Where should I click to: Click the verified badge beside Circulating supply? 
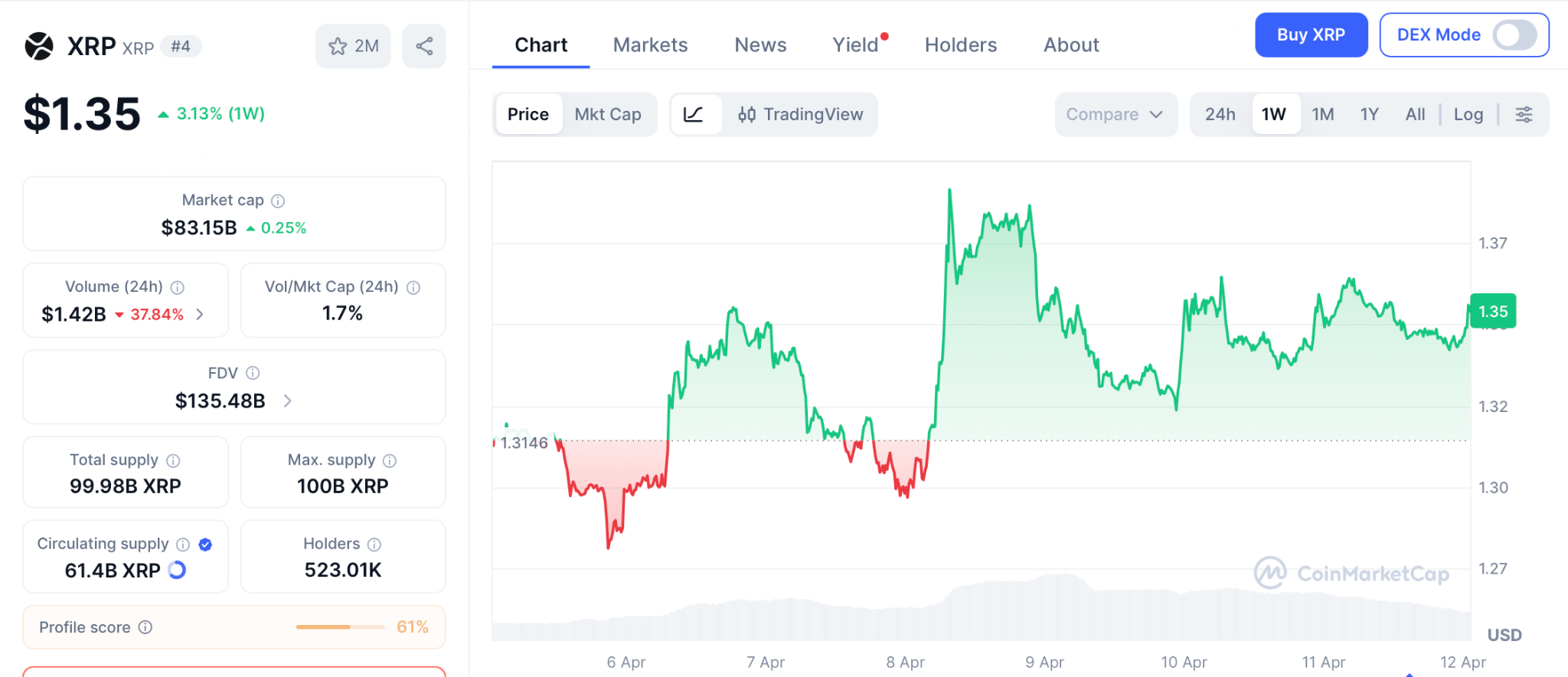click(205, 545)
